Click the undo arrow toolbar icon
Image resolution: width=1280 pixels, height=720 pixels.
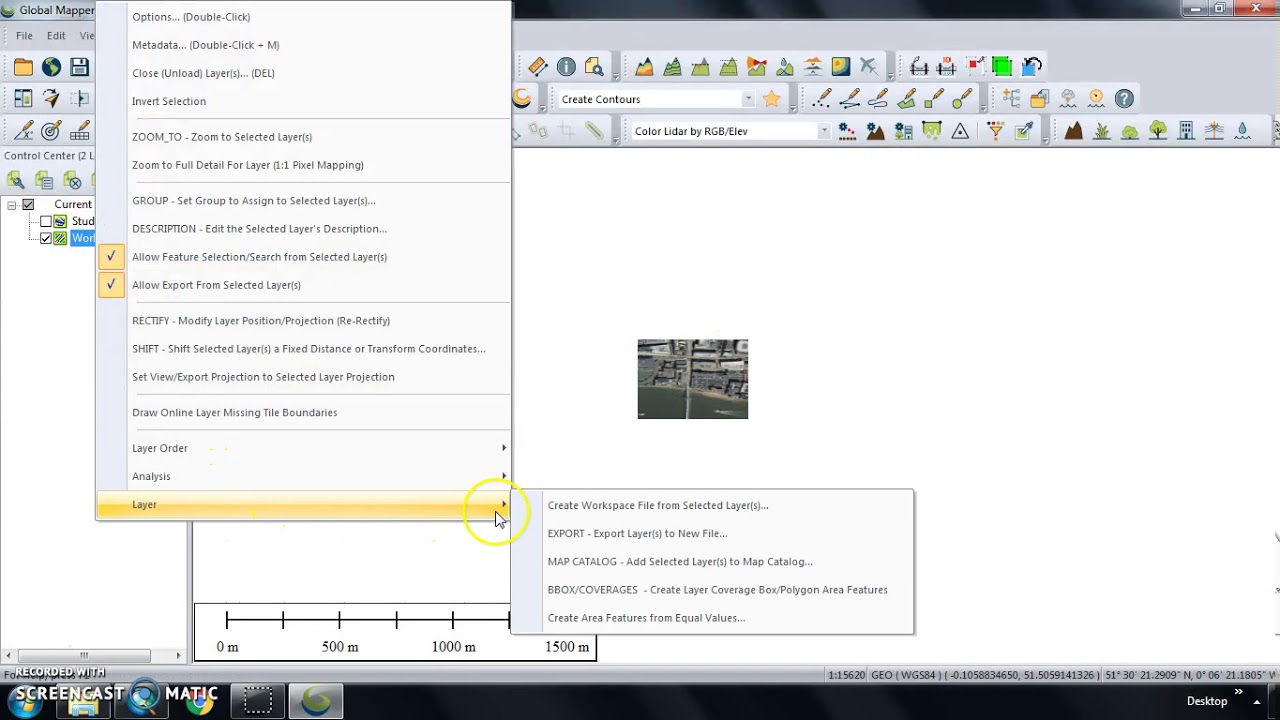click(x=1032, y=67)
